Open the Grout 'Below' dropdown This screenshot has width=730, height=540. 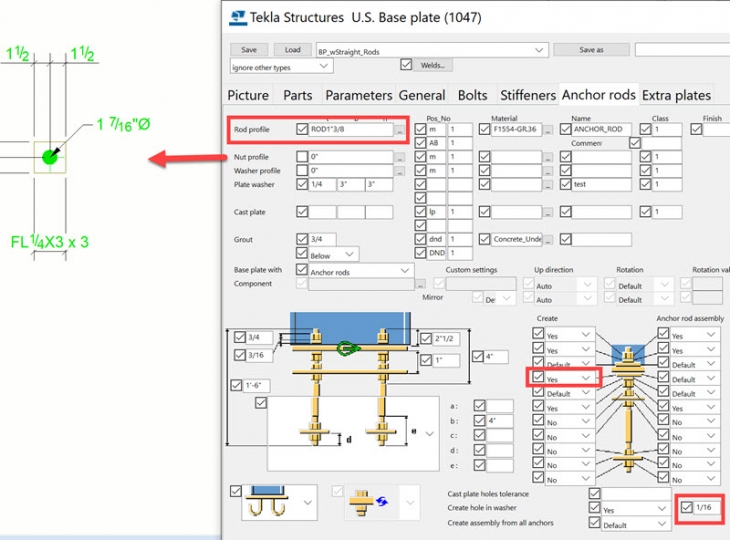(x=349, y=254)
